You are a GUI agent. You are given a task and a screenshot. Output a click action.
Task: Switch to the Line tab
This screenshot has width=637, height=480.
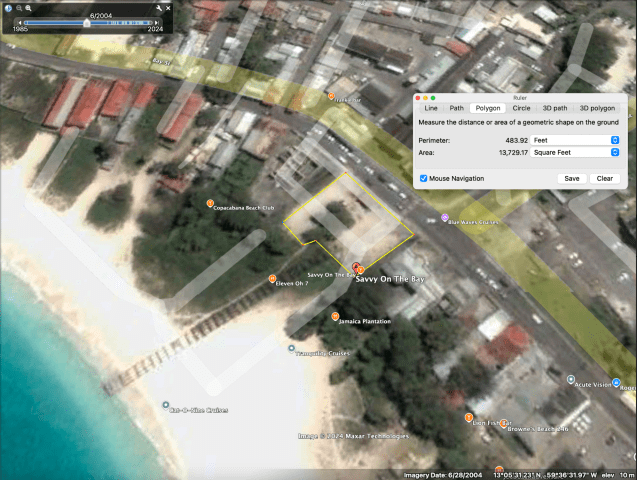[431, 108]
